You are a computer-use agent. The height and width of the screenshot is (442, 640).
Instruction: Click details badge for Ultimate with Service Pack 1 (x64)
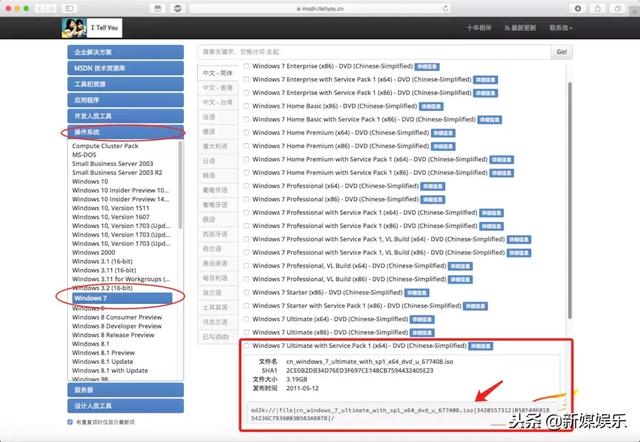[480, 346]
